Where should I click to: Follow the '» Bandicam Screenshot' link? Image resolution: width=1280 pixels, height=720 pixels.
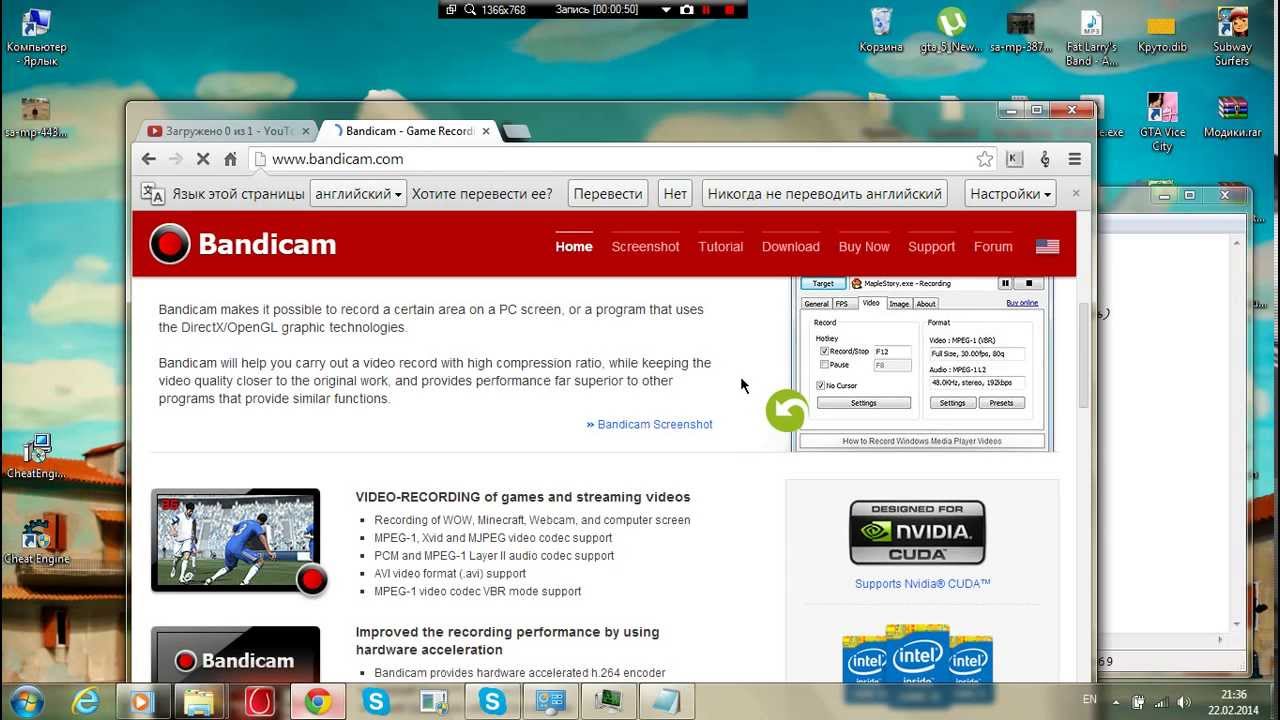650,424
